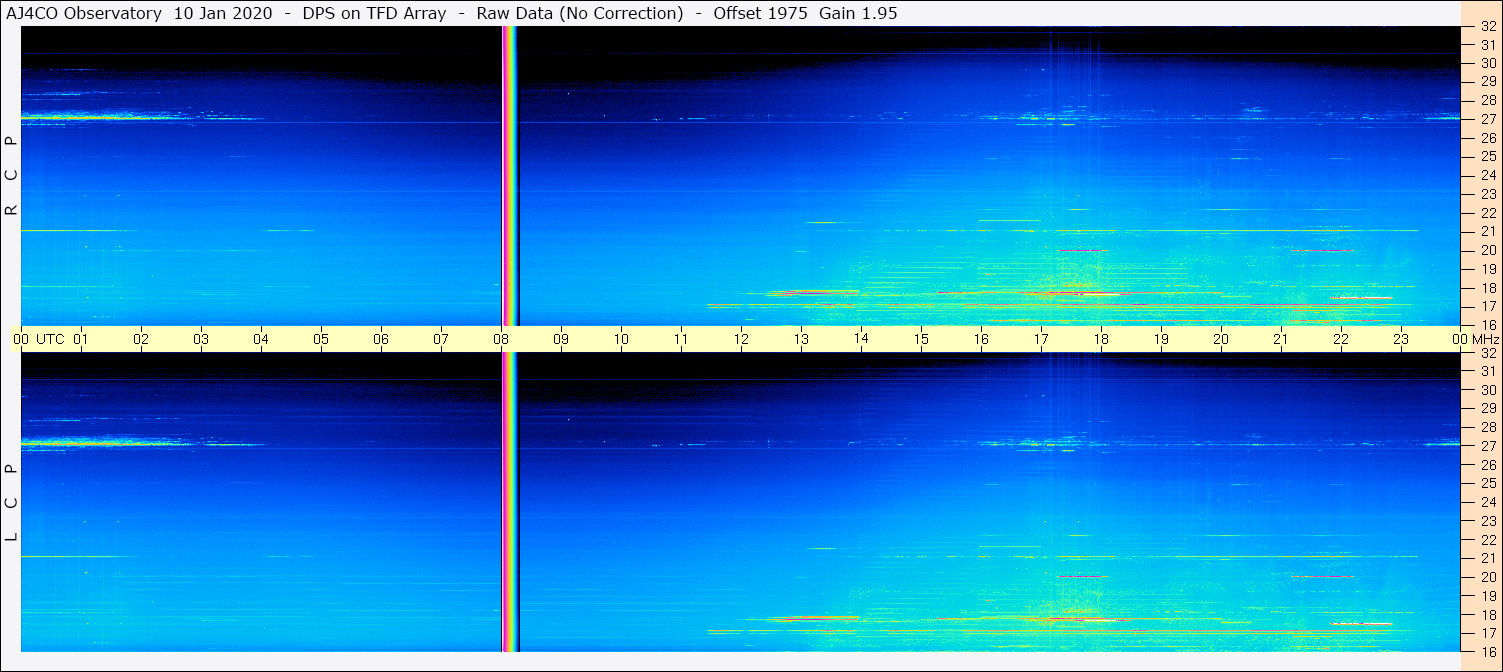Click the 12 hour mark on time axis
1503x672 pixels.
pyautogui.click(x=741, y=339)
